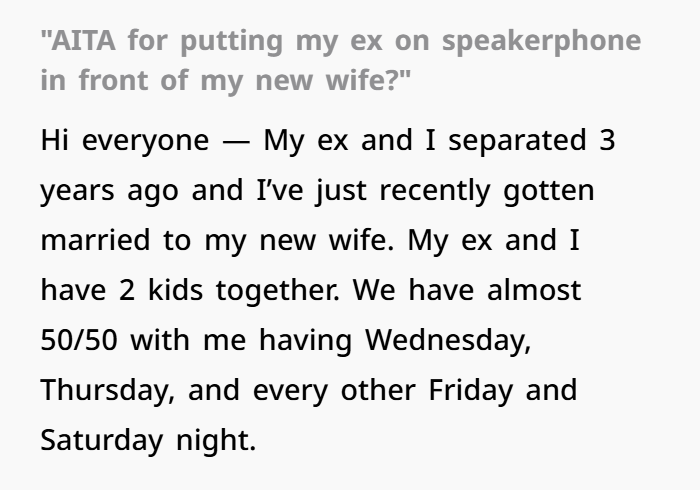Viewport: 700px width, 490px height.
Task: Click "AITA" at the start of the title
Action: [x=83, y=40]
